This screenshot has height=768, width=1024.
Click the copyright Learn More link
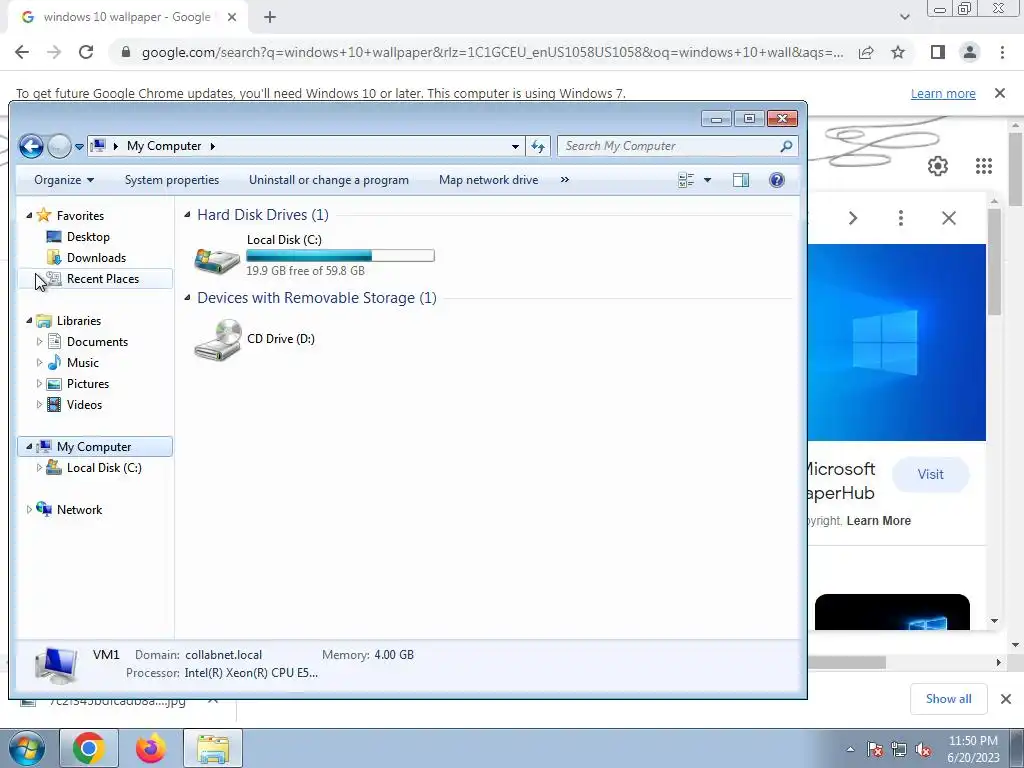[878, 520]
